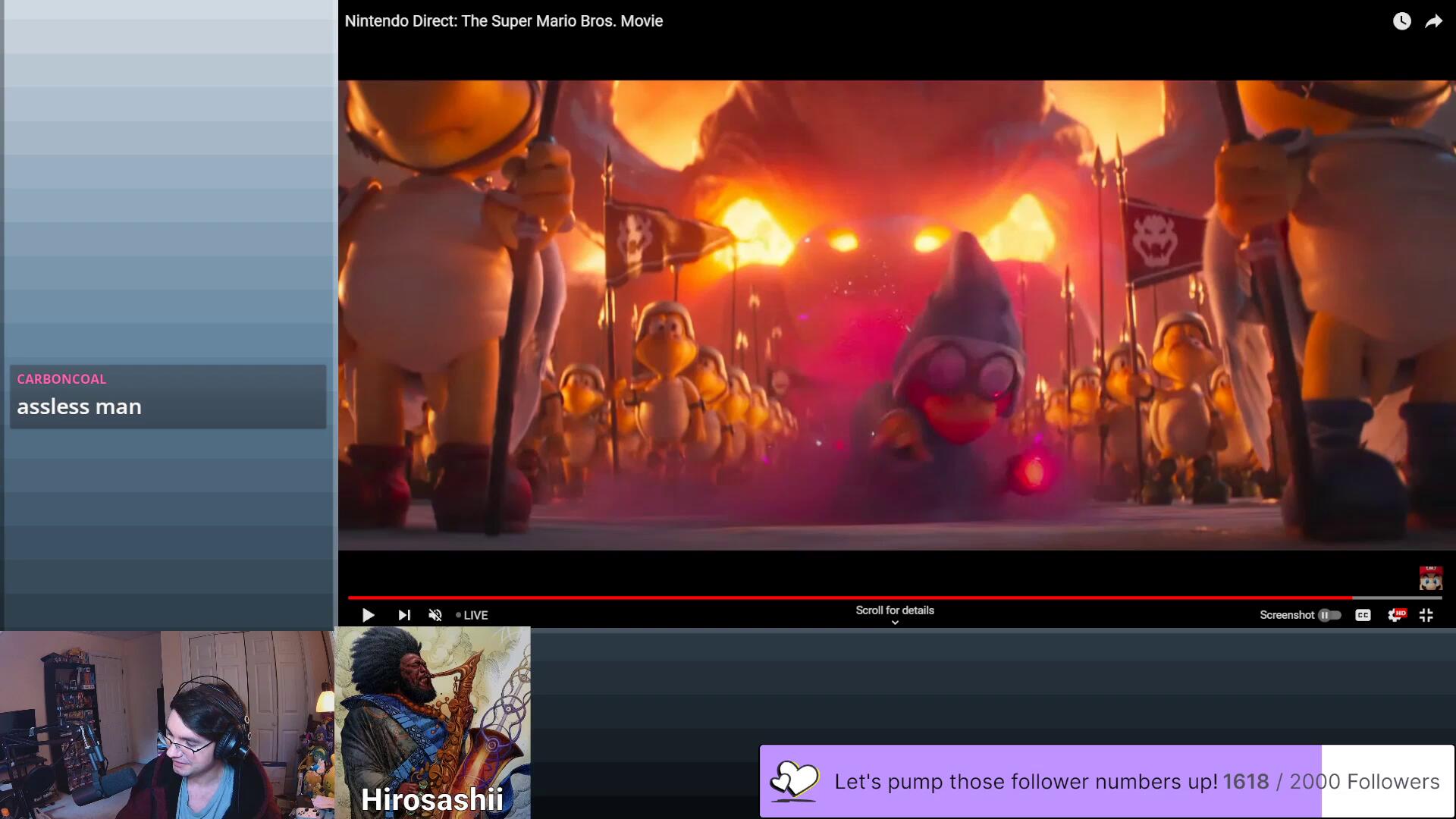Expand Scroll for details chevron
This screenshot has height=819, width=1456.
[895, 623]
